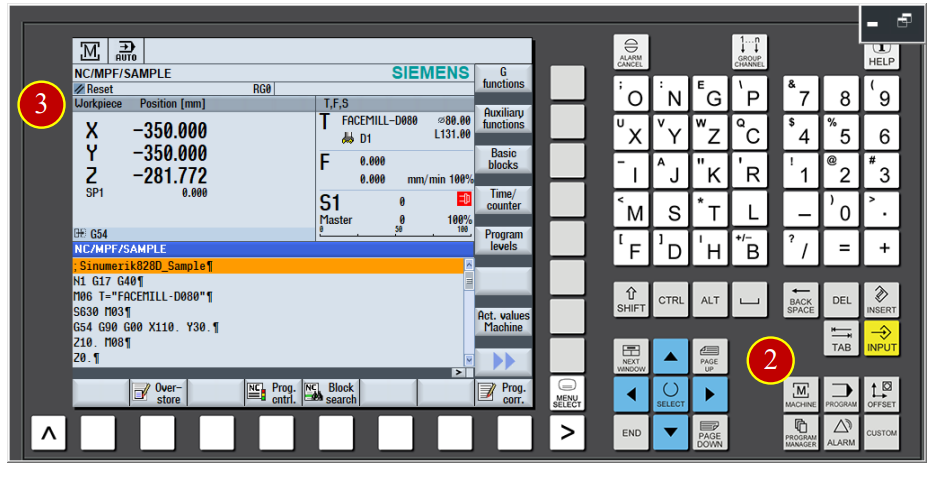Click the END key
The width and height of the screenshot is (940, 478).
[x=631, y=432]
